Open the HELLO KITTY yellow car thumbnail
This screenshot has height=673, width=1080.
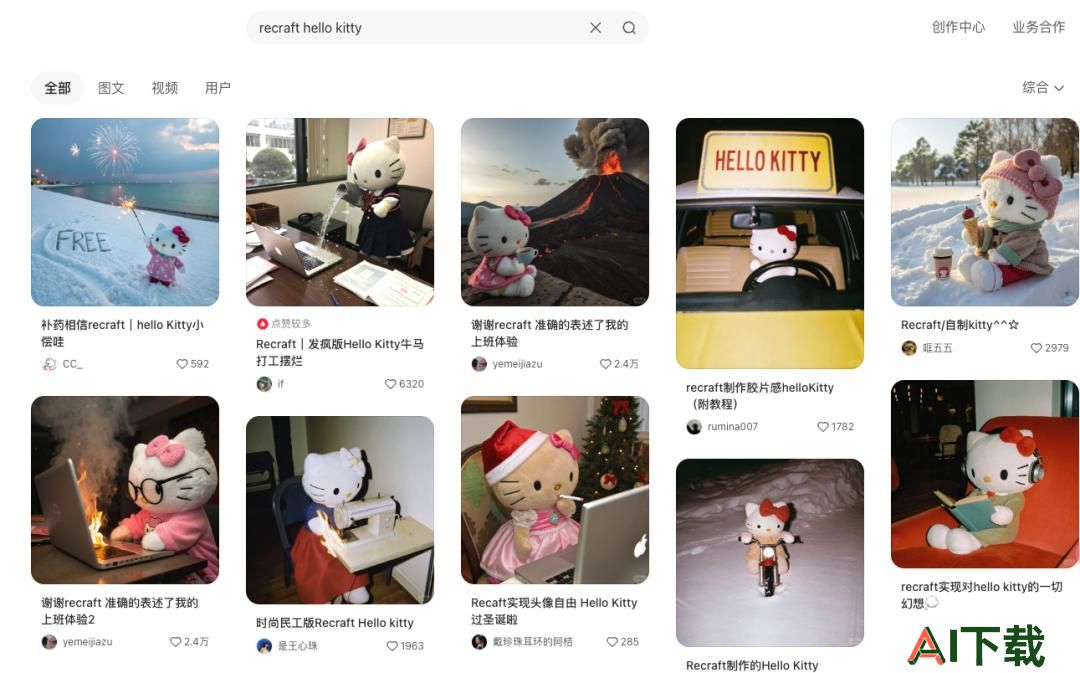point(769,243)
